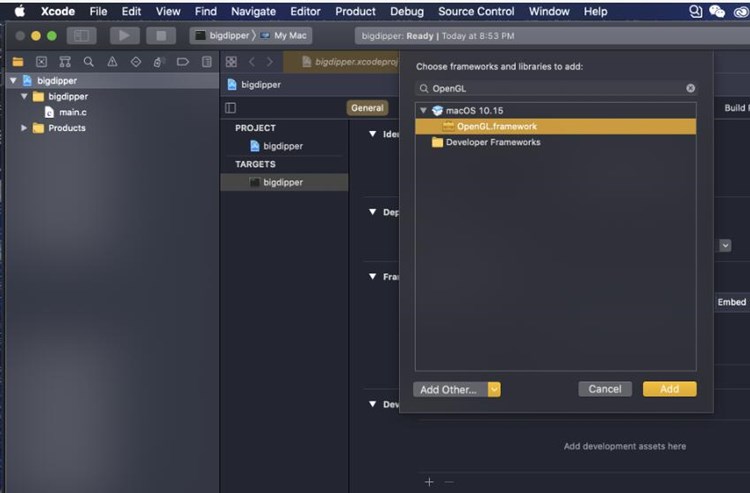Viewport: 750px width, 493px height.
Task: Click the Cancel button
Action: (605, 389)
